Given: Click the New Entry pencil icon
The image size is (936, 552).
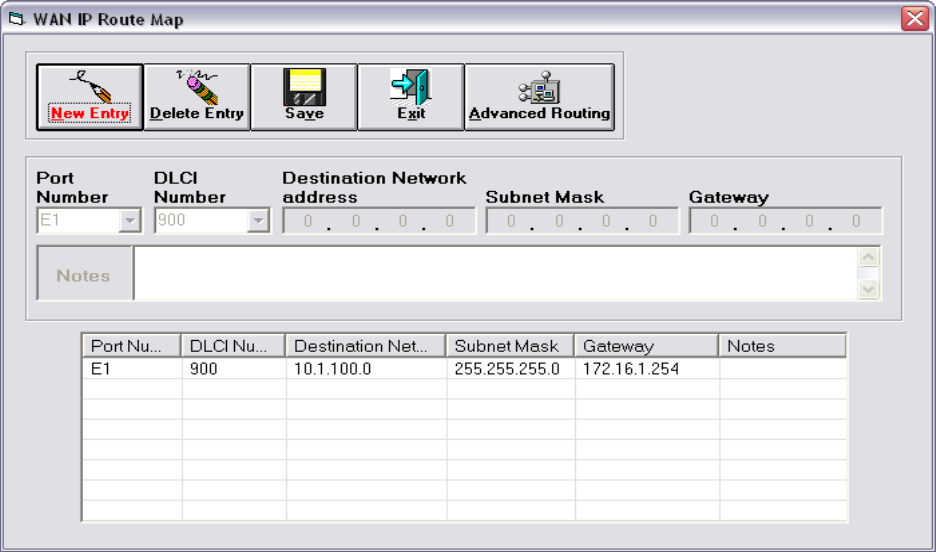Looking at the screenshot, I should 88,87.
